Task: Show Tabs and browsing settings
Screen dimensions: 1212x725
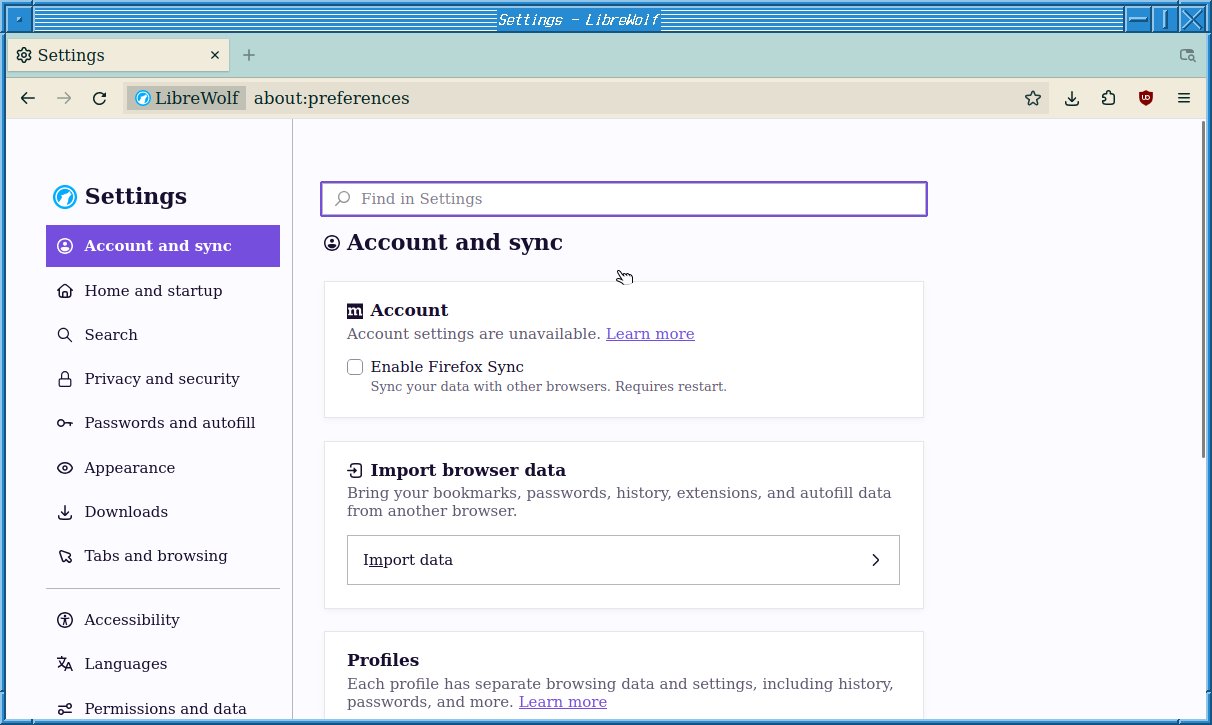Action: pyautogui.click(x=163, y=556)
